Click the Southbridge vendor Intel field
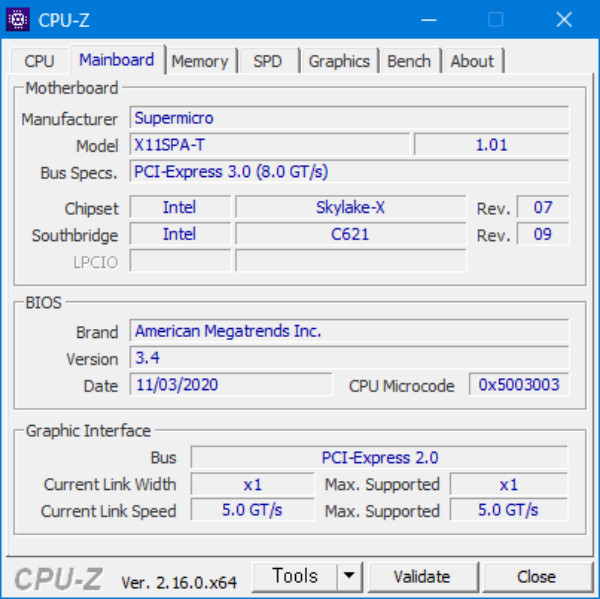Image resolution: width=600 pixels, height=599 pixels. 180,234
